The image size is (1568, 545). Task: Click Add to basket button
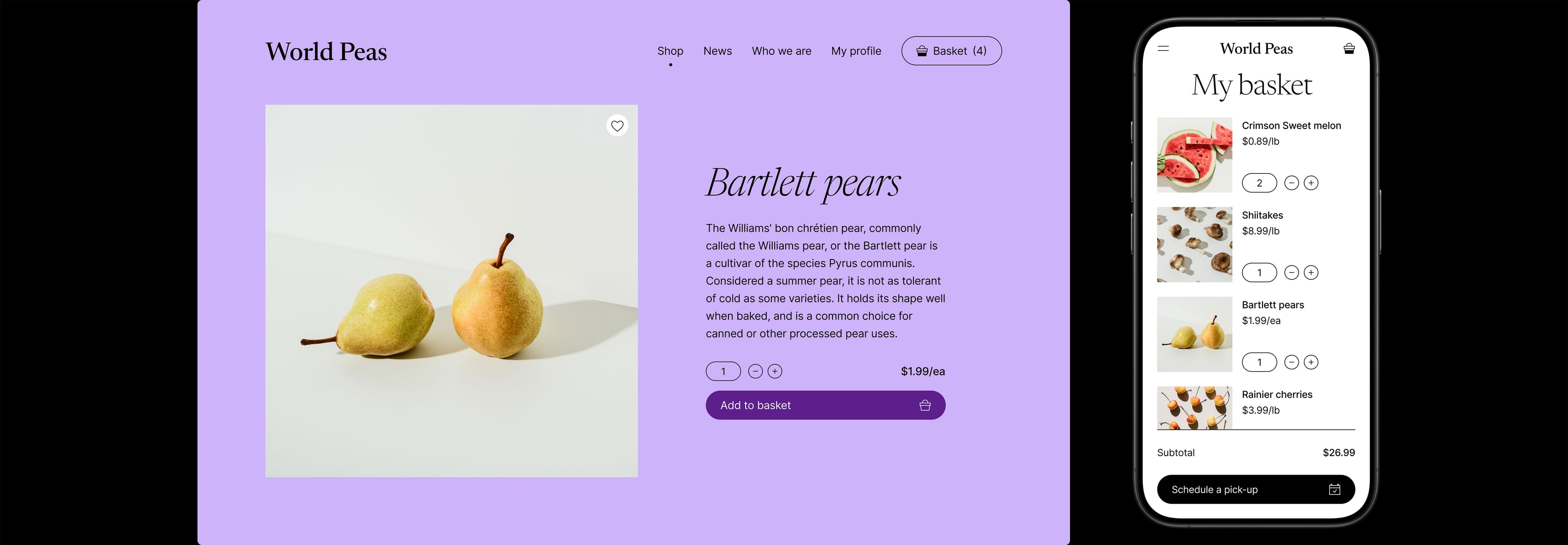[825, 405]
